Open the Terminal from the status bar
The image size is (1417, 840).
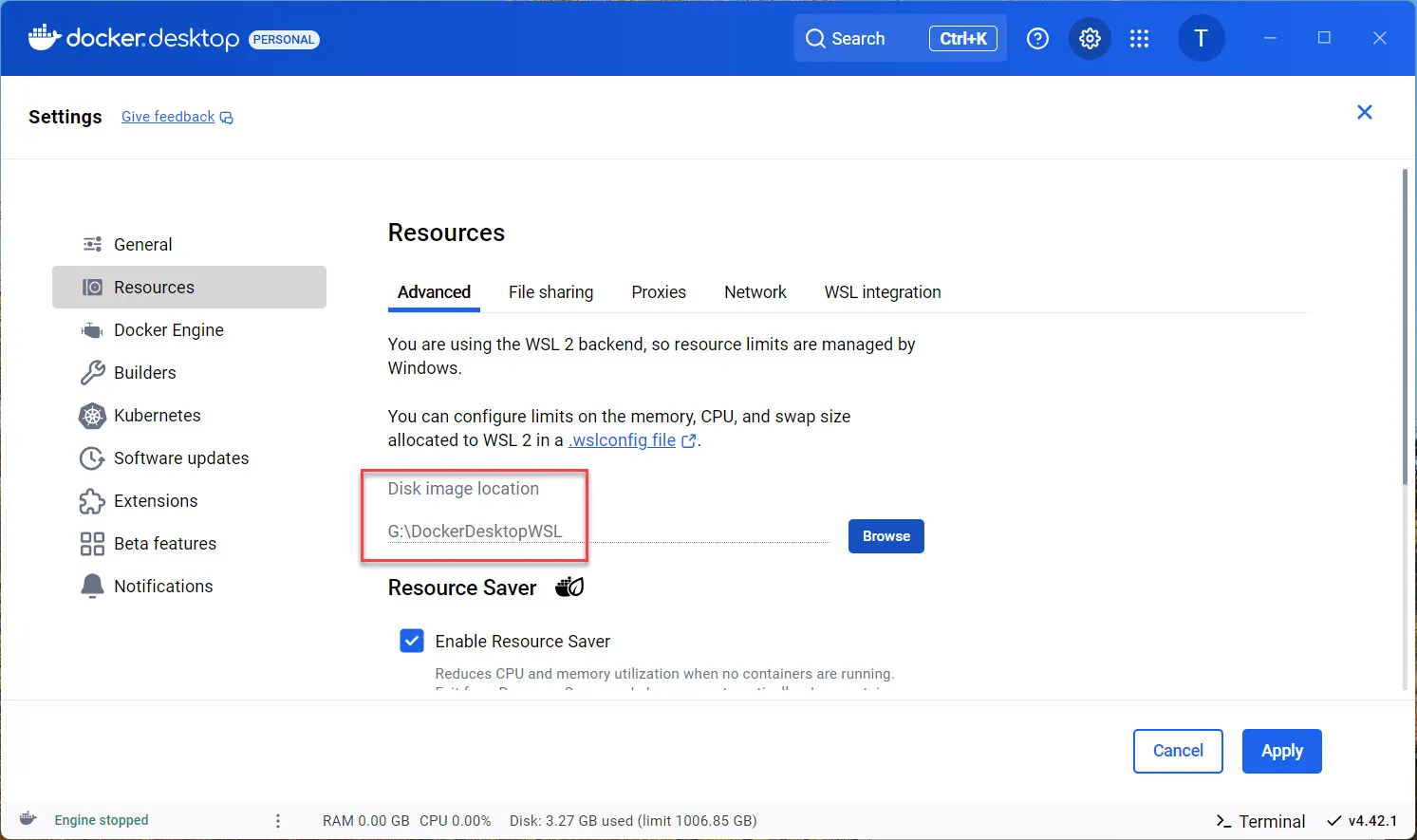pos(1259,820)
